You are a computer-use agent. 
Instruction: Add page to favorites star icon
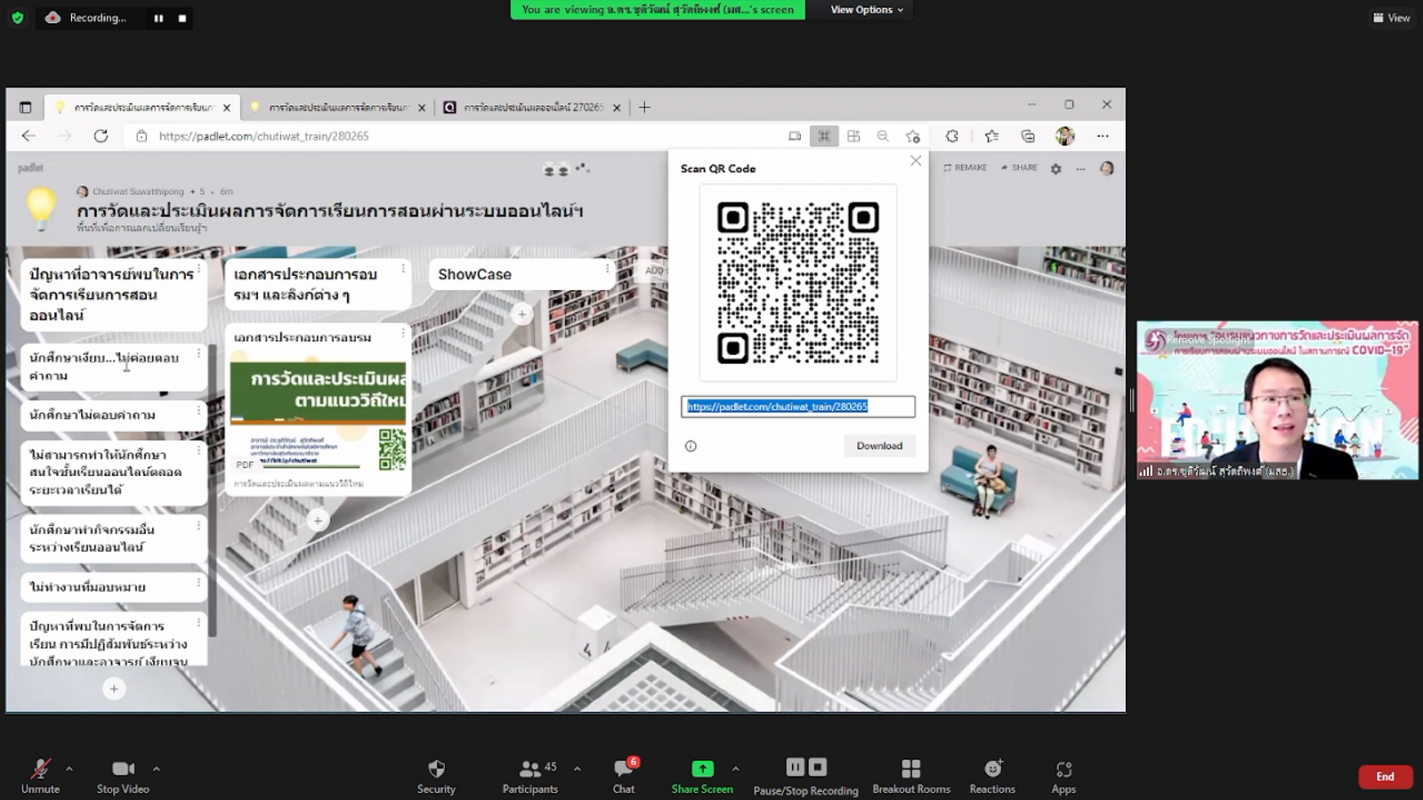coord(913,136)
